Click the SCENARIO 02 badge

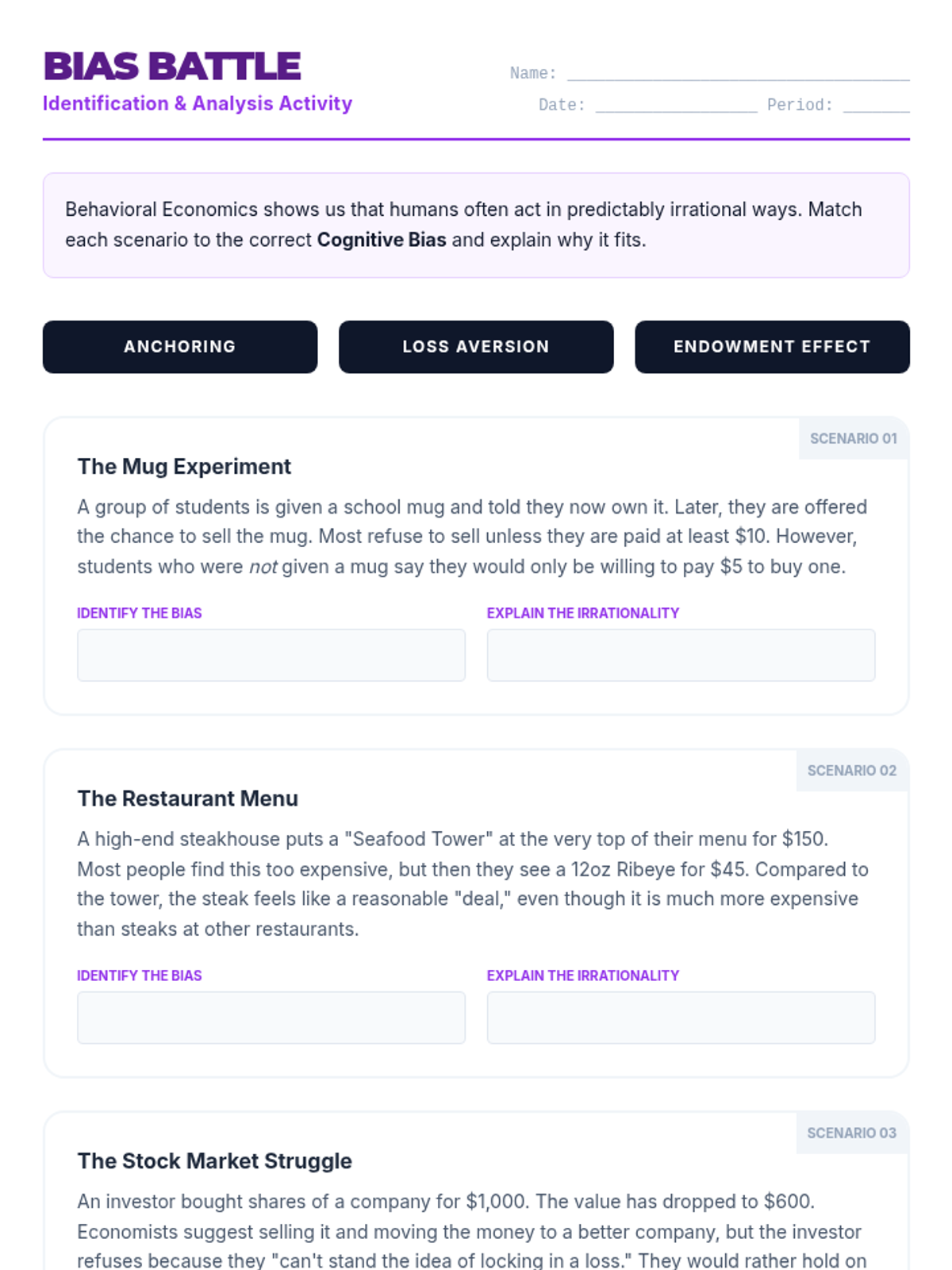click(852, 771)
